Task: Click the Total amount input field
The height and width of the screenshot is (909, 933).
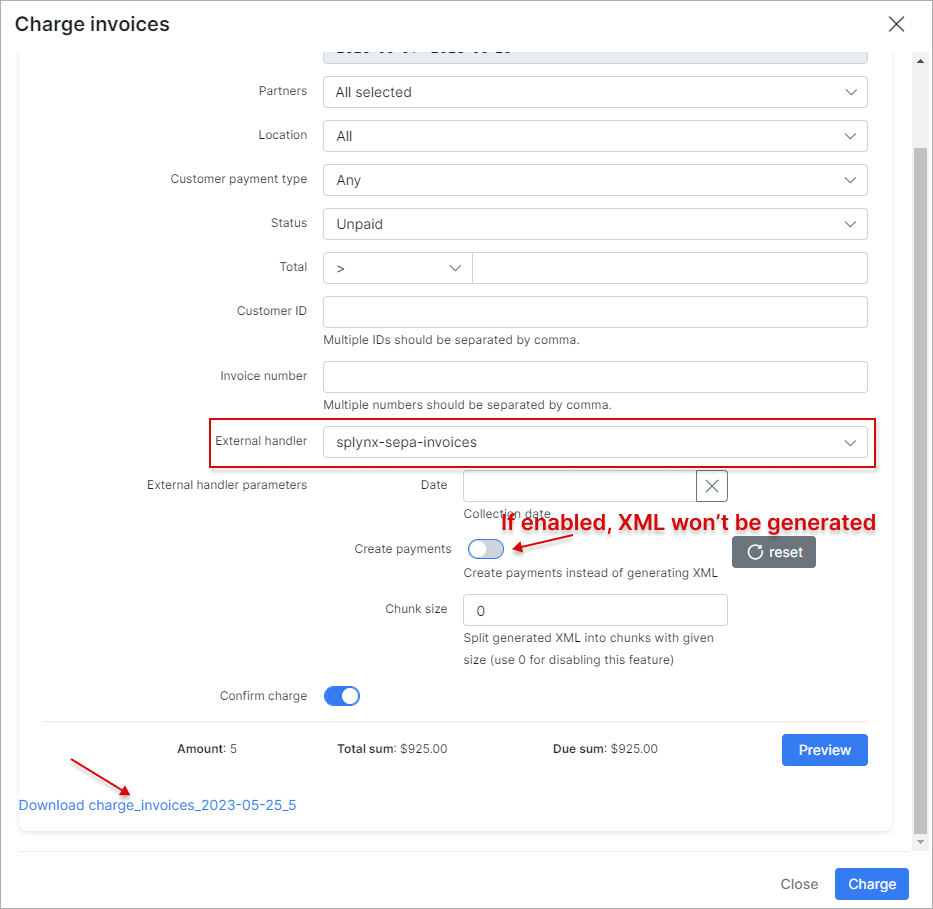Action: pyautogui.click(x=669, y=268)
